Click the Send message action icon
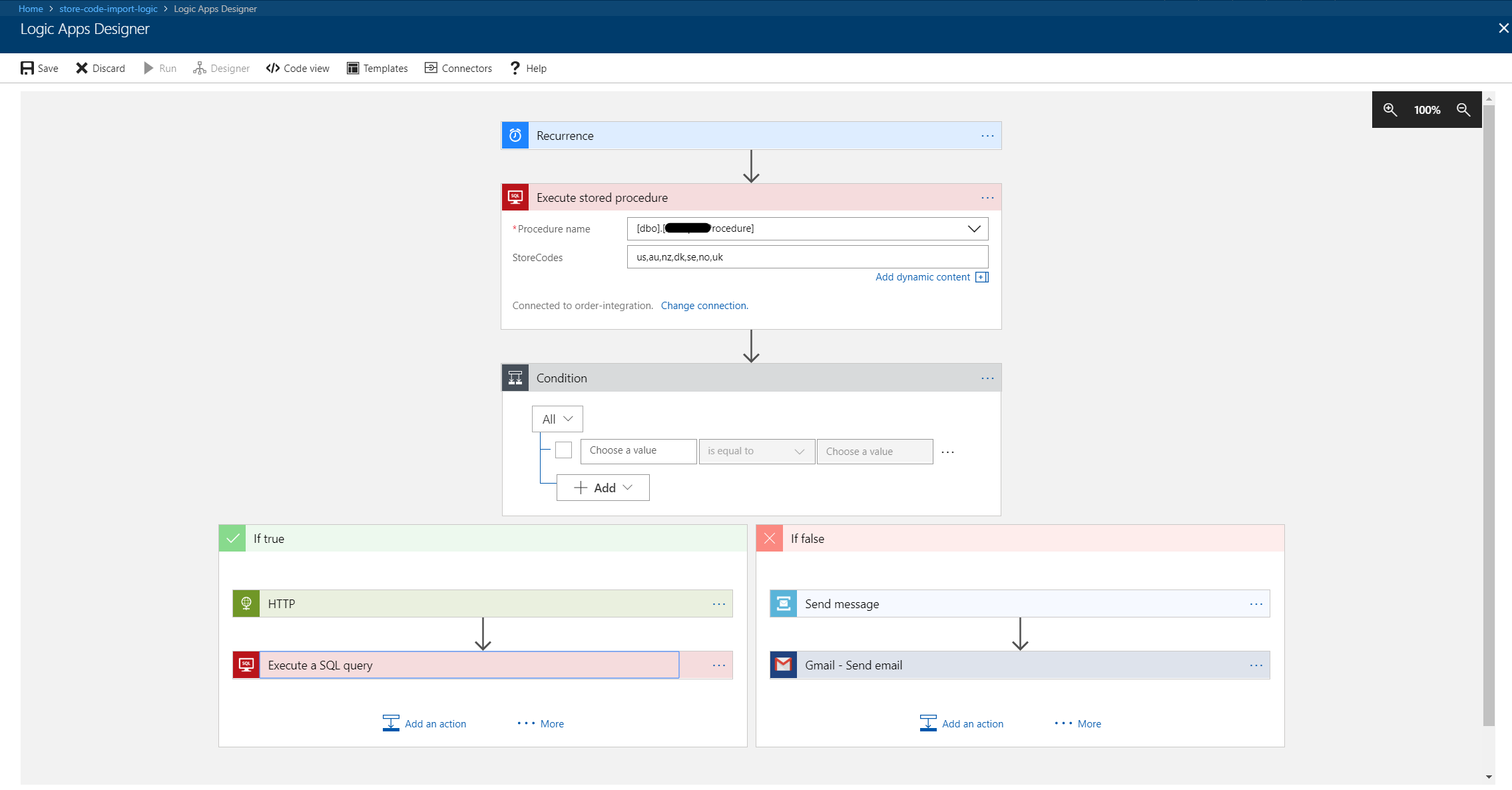The height and width of the screenshot is (790, 1512). tap(783, 603)
